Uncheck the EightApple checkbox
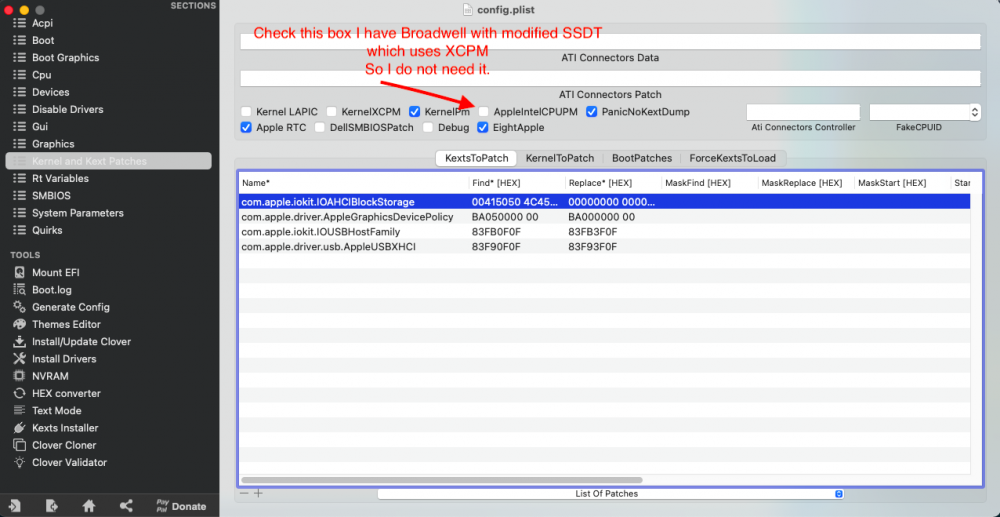The width and height of the screenshot is (1000, 517). [x=483, y=127]
